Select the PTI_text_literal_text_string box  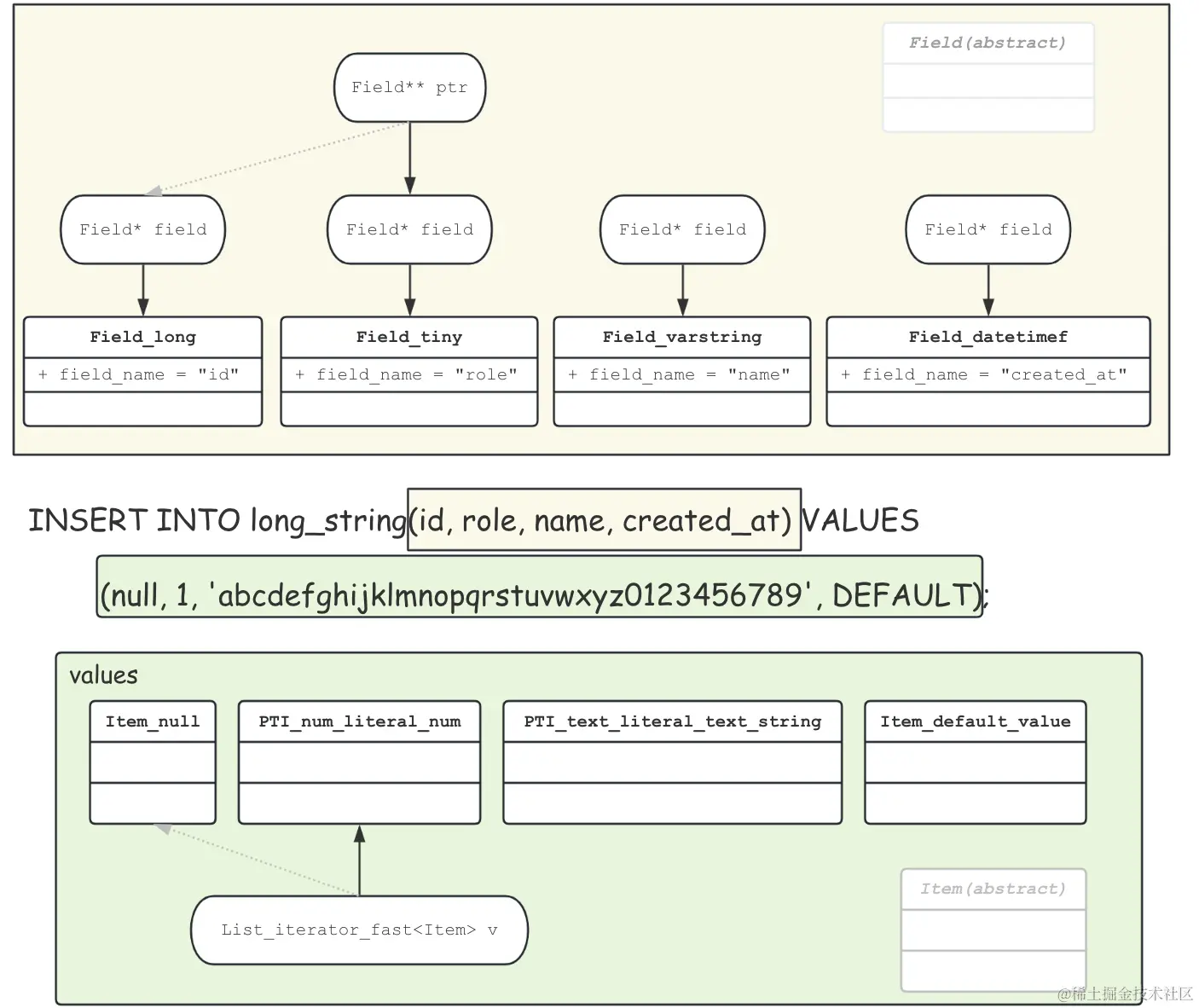pyautogui.click(x=672, y=762)
